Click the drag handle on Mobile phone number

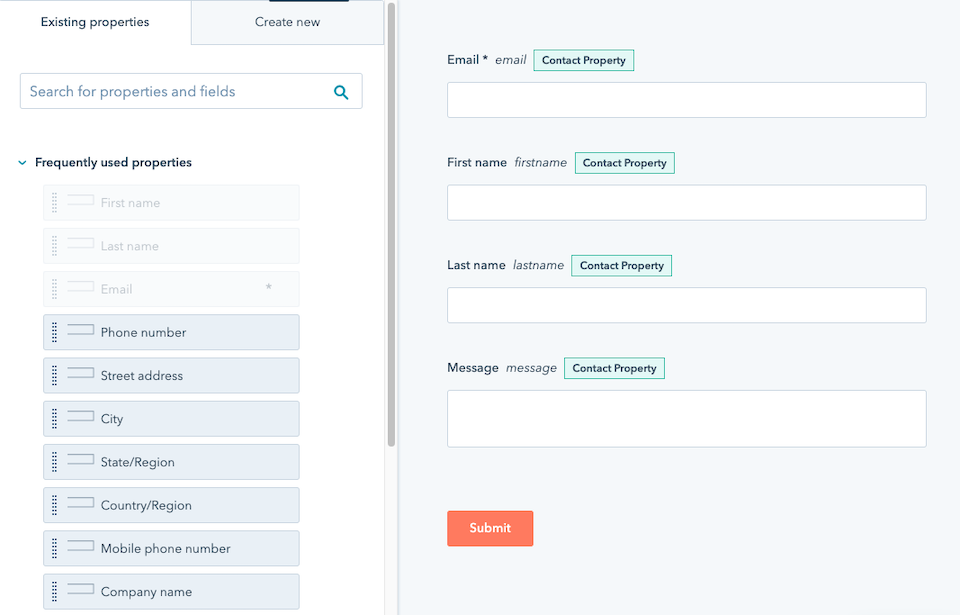[53, 548]
